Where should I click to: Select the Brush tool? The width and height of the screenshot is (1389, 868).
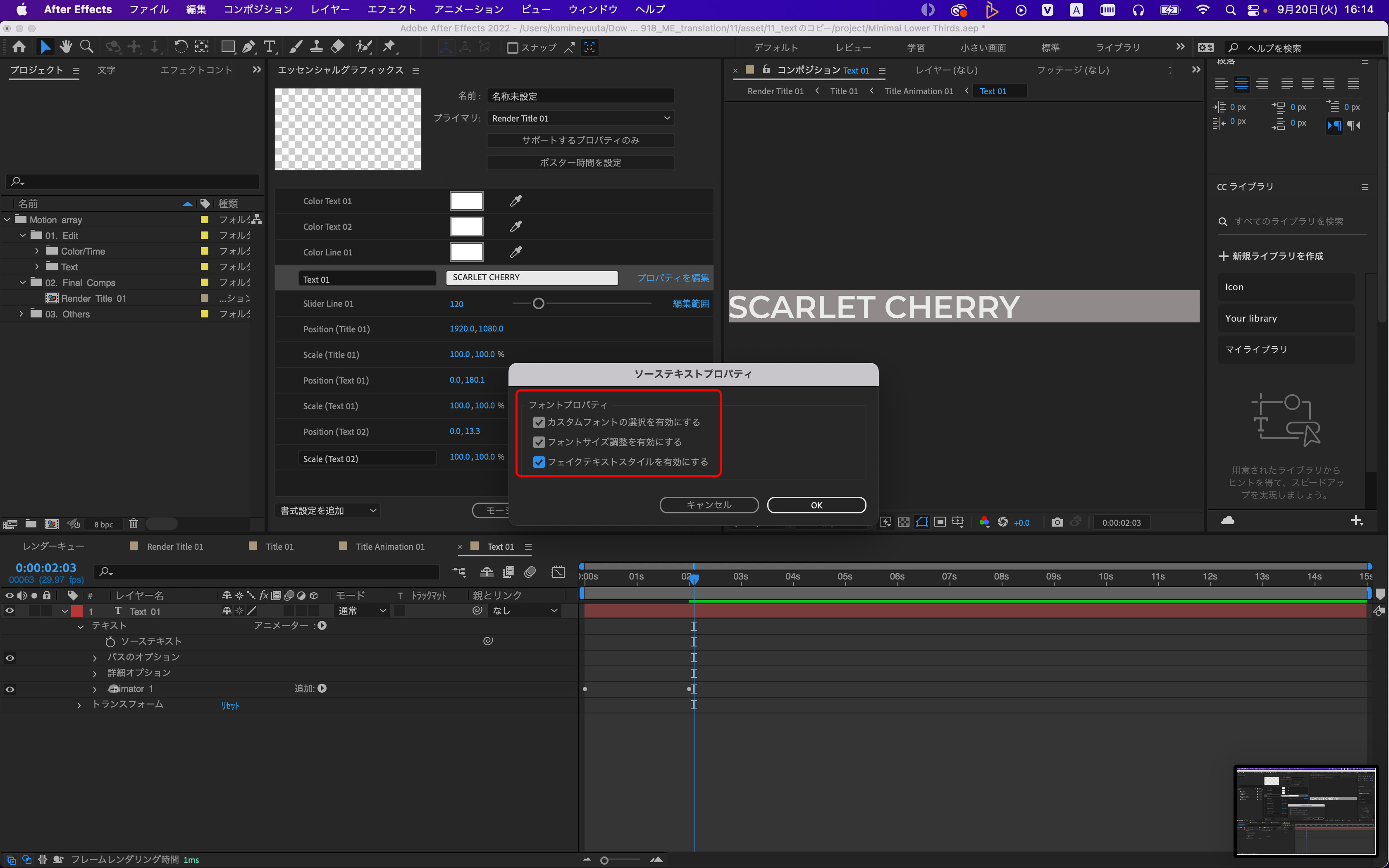point(296,47)
